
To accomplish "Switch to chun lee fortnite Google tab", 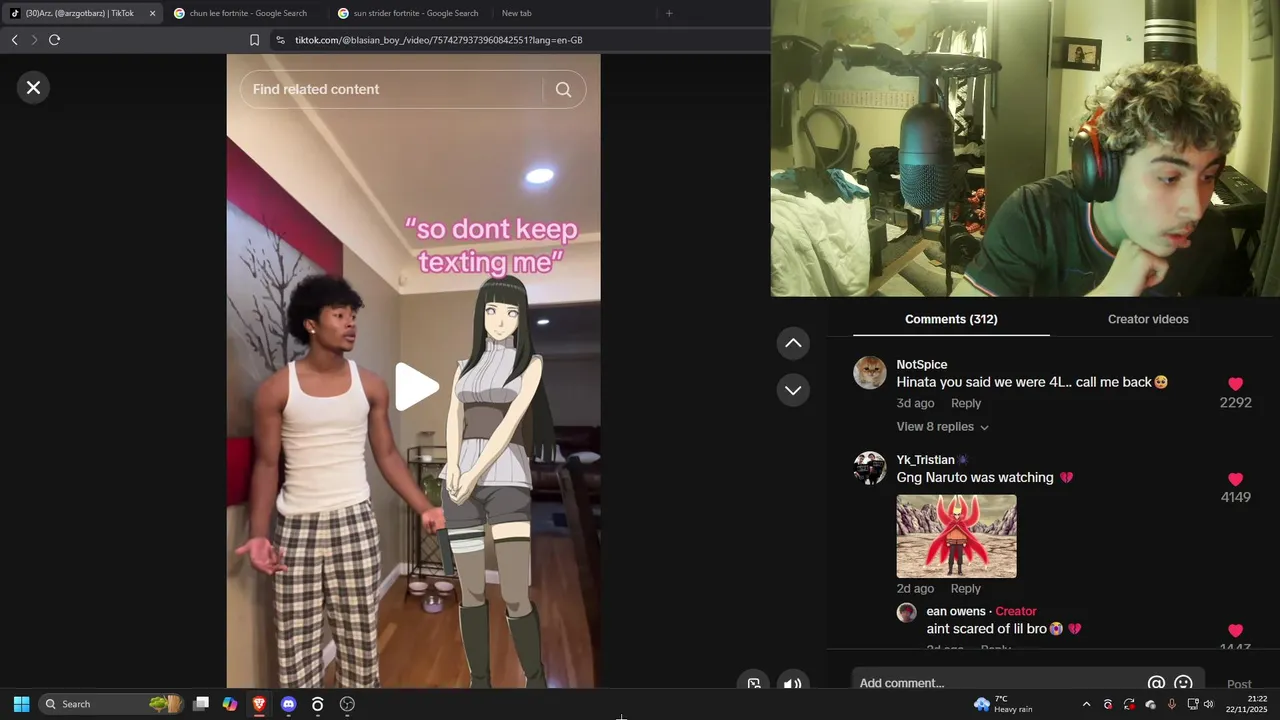I will tap(248, 13).
